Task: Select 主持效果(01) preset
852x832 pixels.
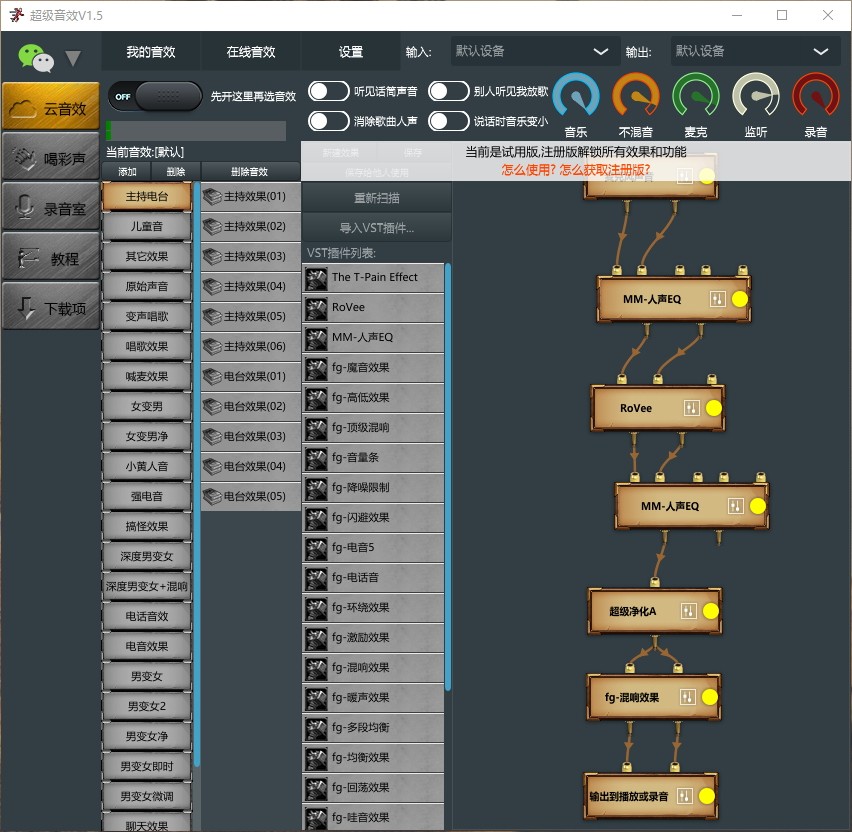Action: coord(250,196)
